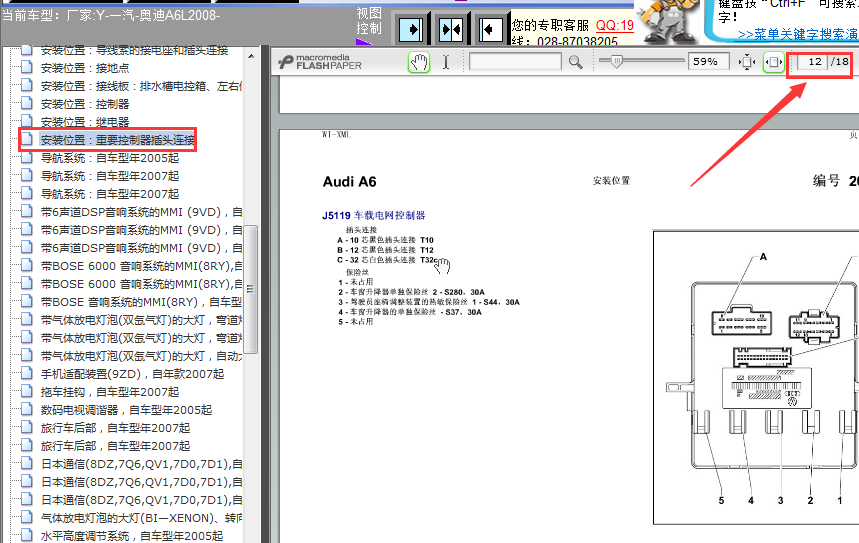The image size is (859, 543).
Task: Click the current page number field showing 12
Action: pyautogui.click(x=812, y=61)
